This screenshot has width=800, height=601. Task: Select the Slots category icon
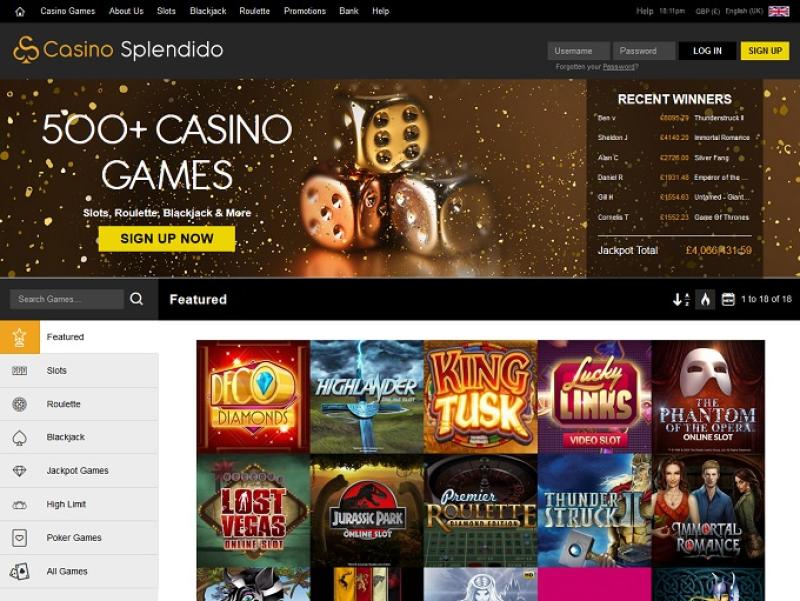19,371
